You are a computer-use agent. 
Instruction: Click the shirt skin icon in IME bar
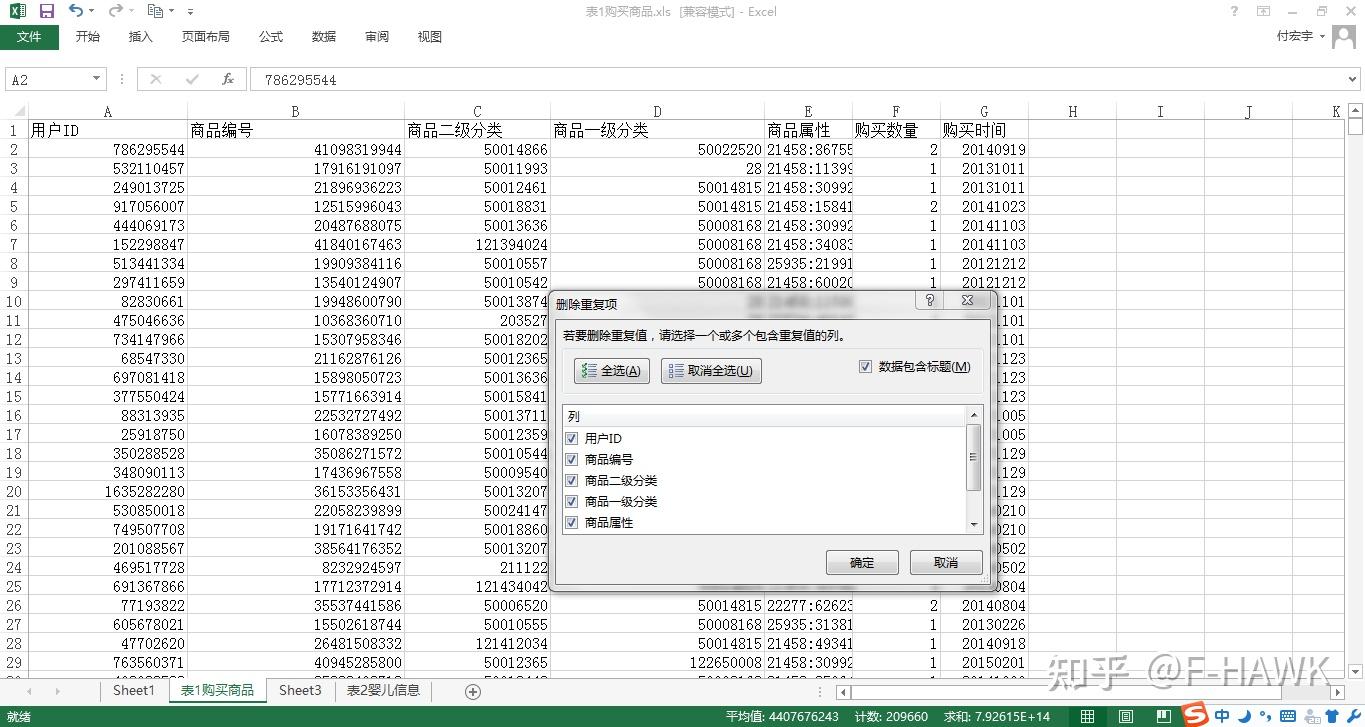coord(1330,715)
